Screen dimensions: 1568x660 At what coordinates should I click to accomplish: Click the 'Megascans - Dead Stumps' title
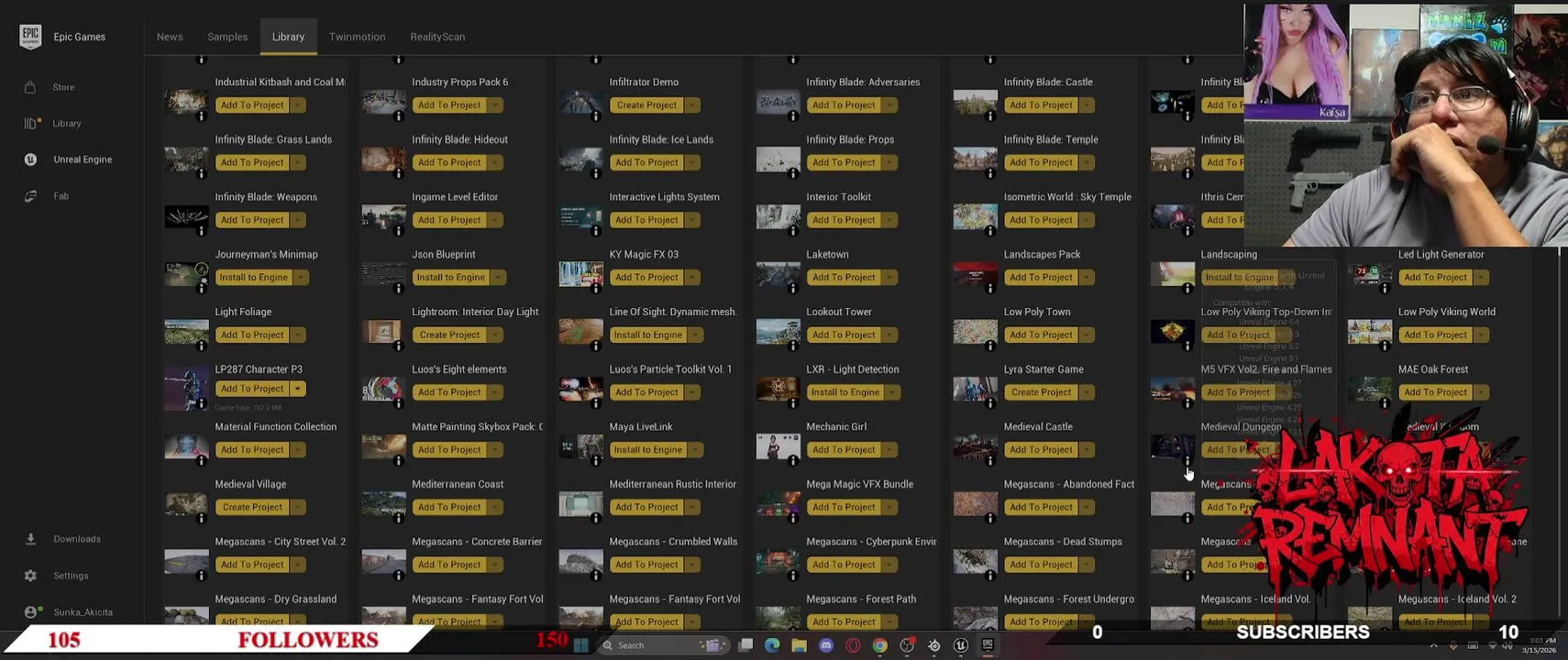[1063, 542]
